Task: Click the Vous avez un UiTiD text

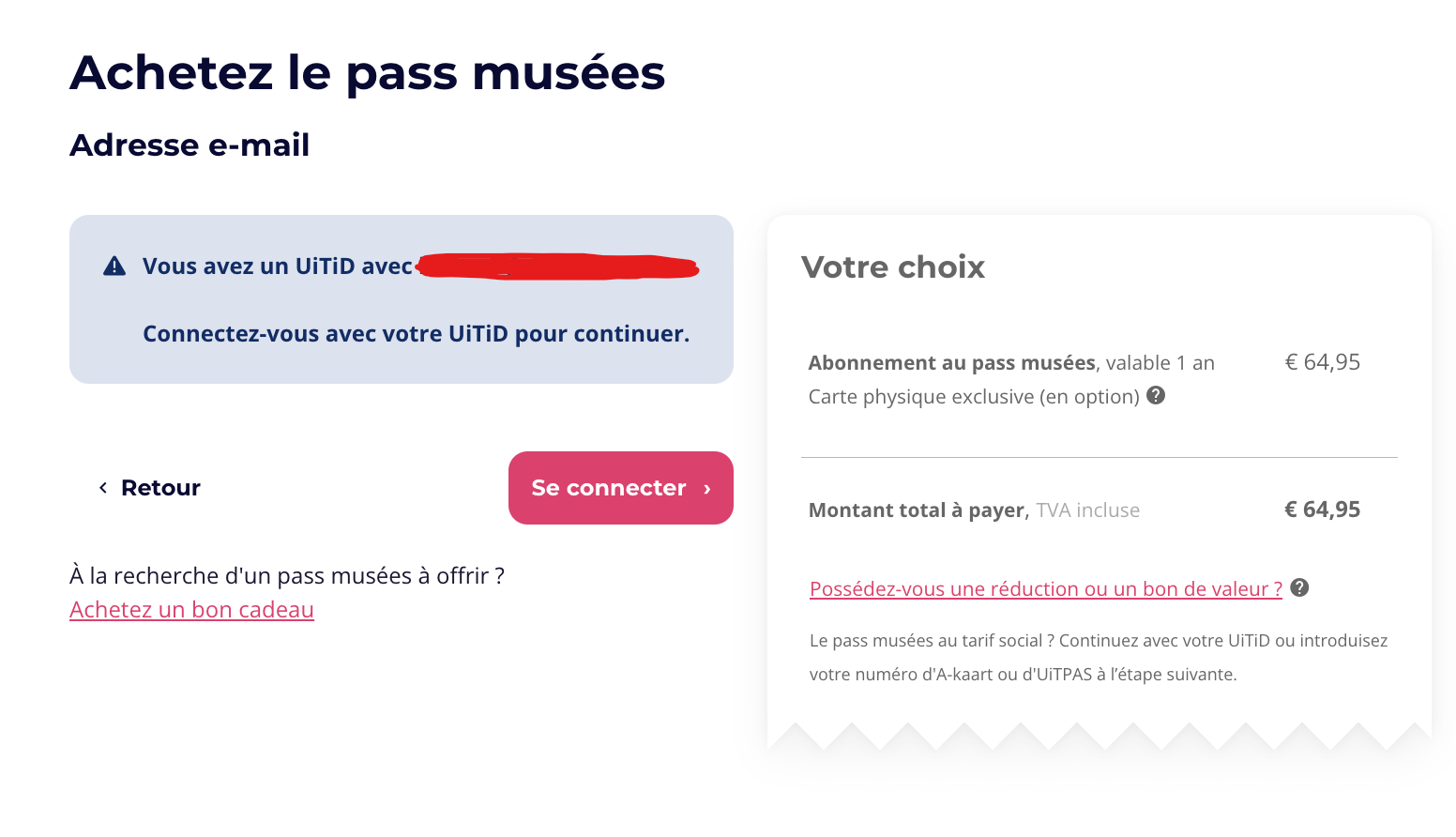Action: 277,266
